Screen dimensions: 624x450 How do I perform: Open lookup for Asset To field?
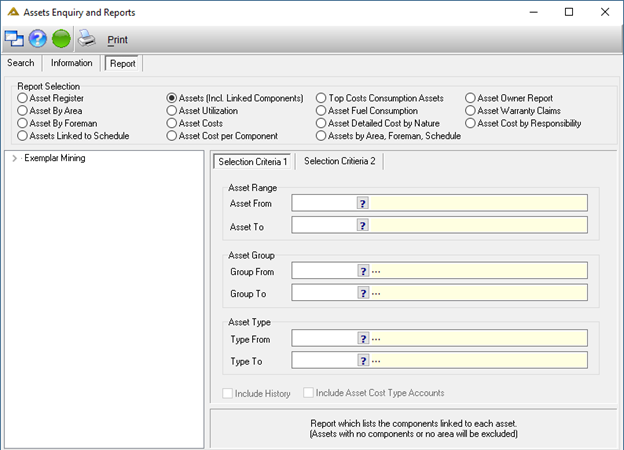tap(363, 226)
